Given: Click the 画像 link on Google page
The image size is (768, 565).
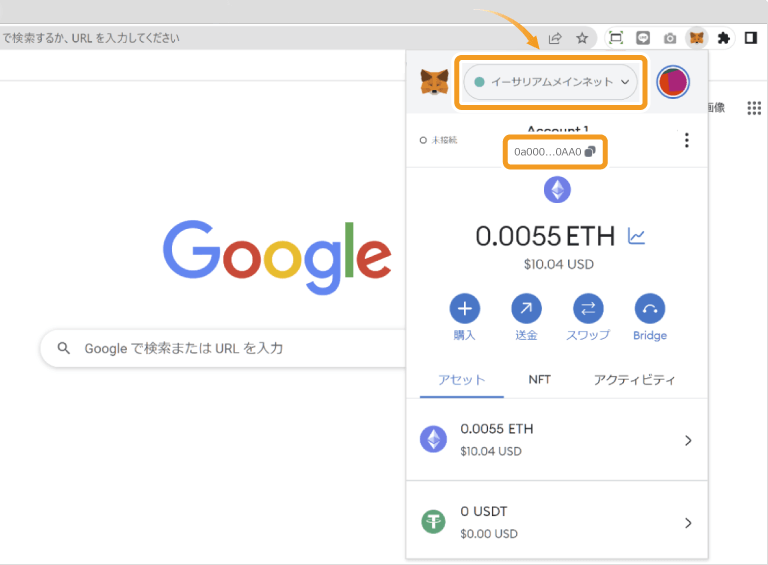Looking at the screenshot, I should coord(716,108).
